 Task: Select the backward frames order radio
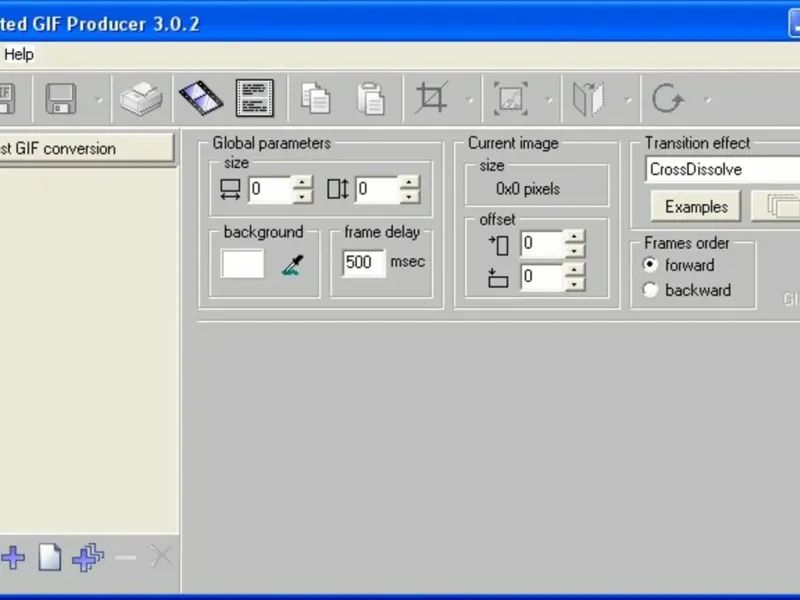pyautogui.click(x=651, y=290)
